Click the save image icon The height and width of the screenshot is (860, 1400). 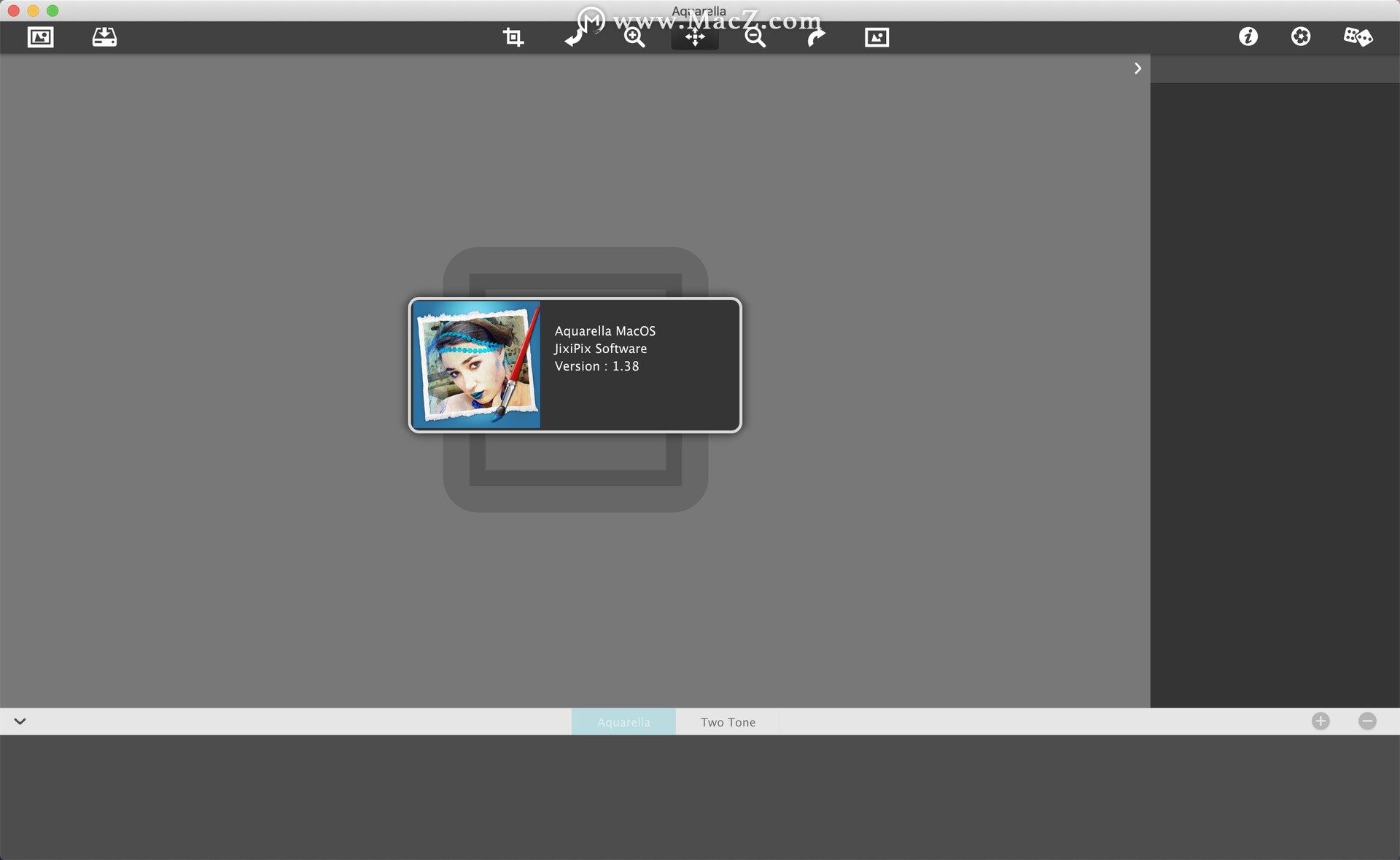[104, 37]
